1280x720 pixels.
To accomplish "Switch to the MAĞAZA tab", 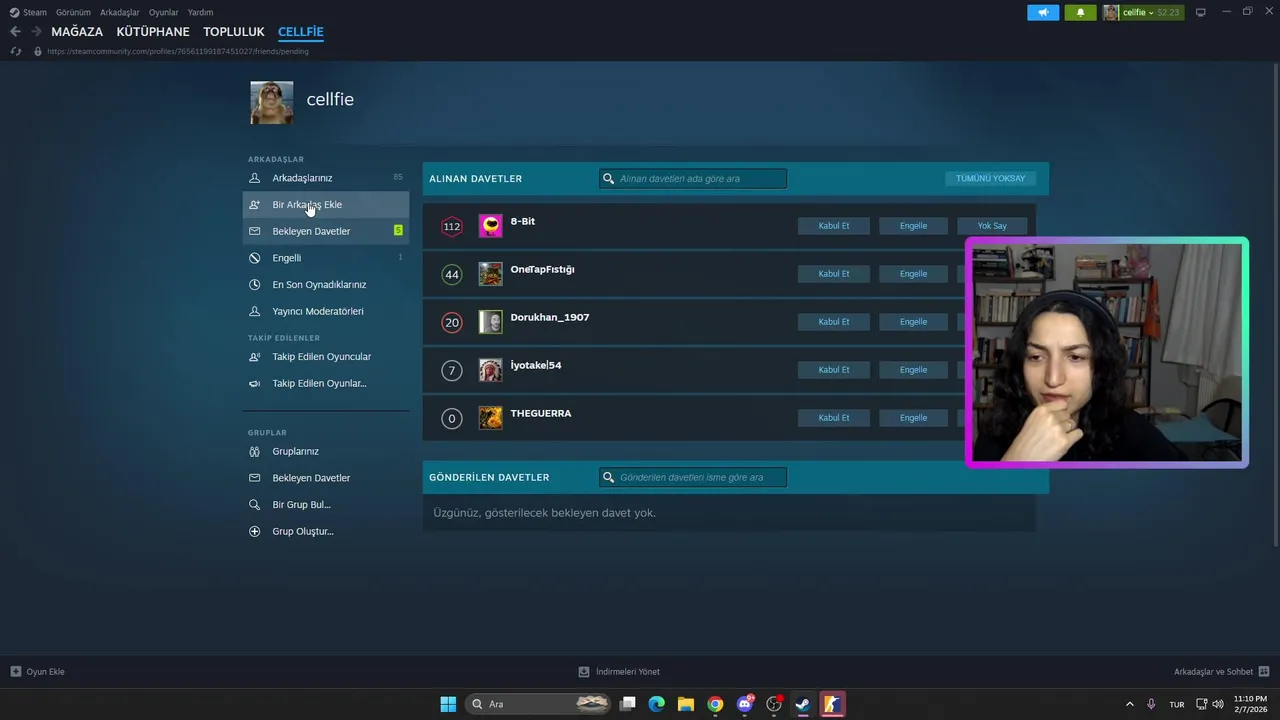I will [x=77, y=32].
